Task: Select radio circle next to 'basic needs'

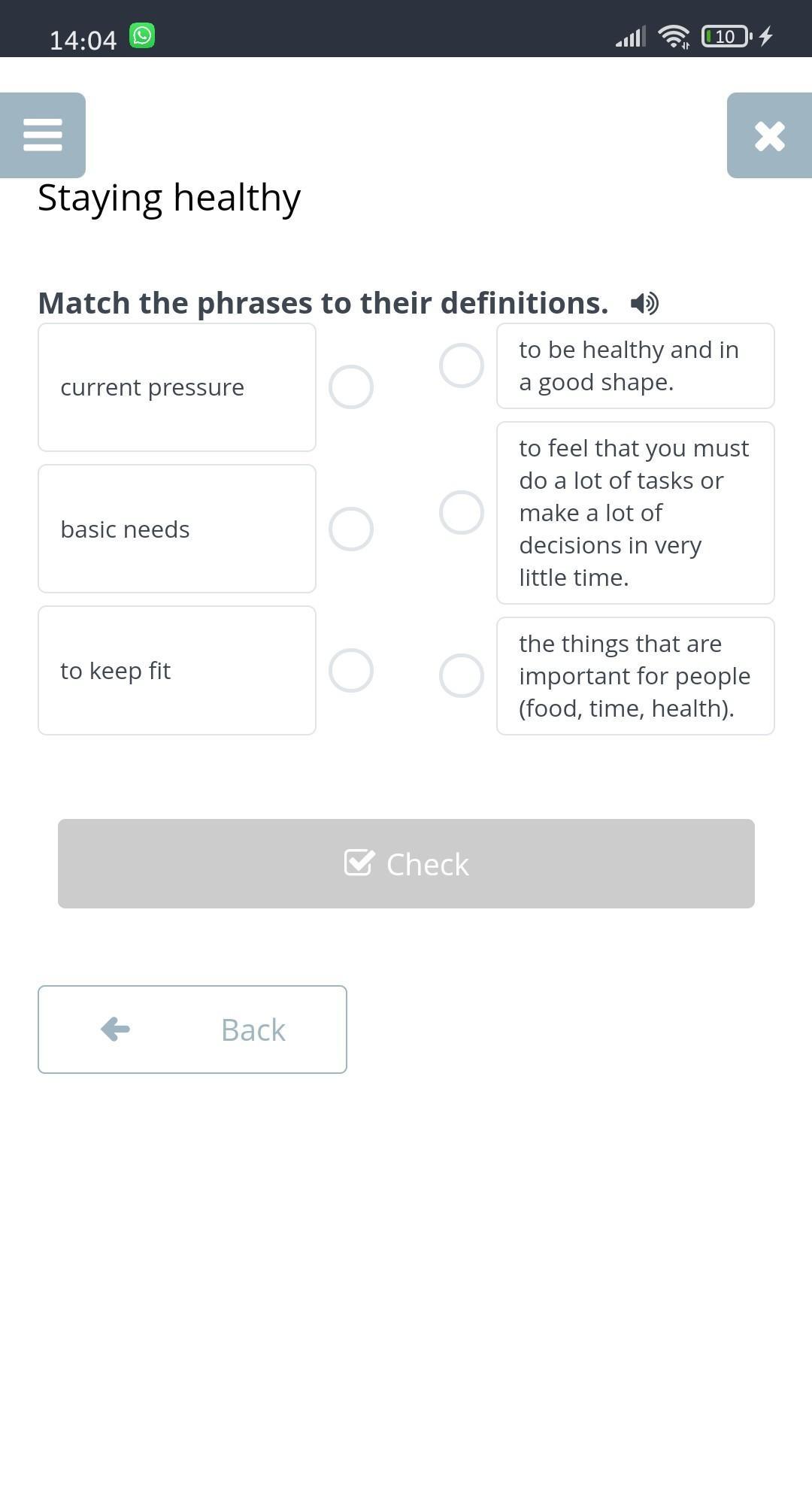Action: coord(351,529)
